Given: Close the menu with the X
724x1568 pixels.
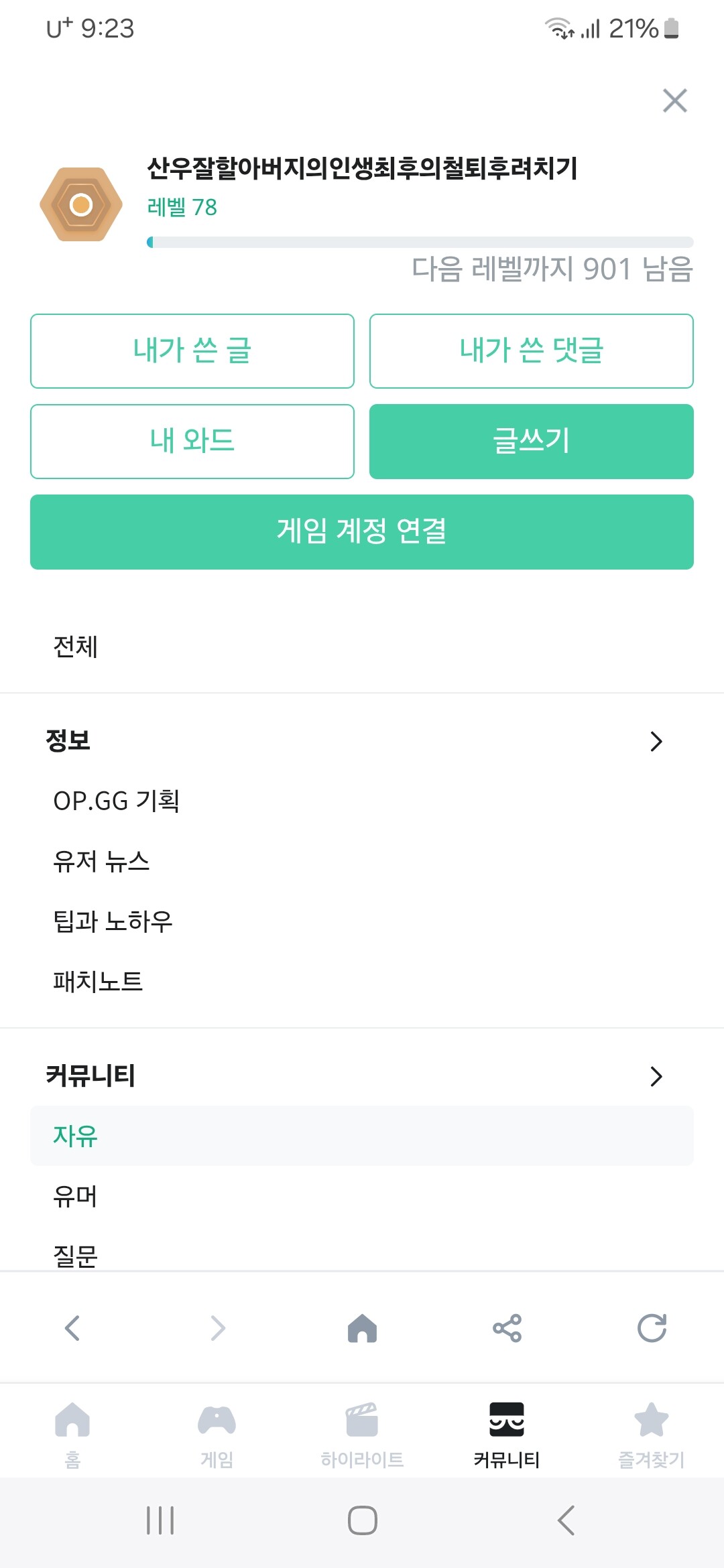Looking at the screenshot, I should coord(674,101).
